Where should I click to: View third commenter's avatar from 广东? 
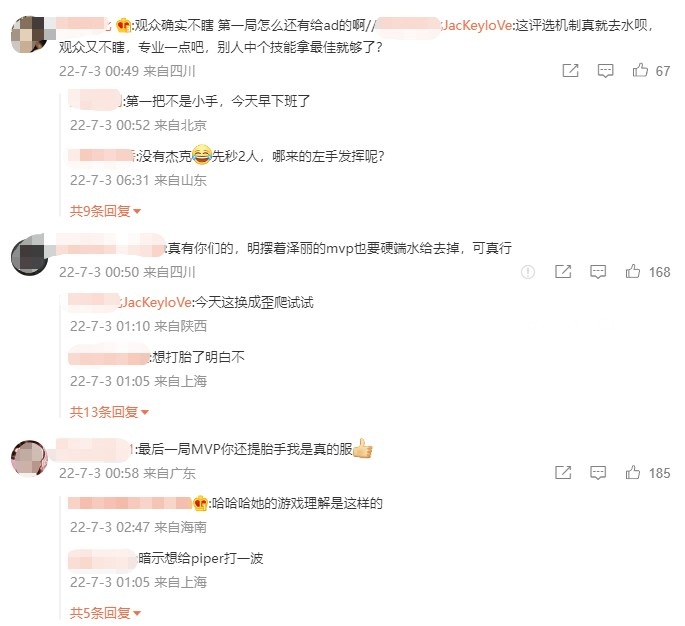pos(29,458)
